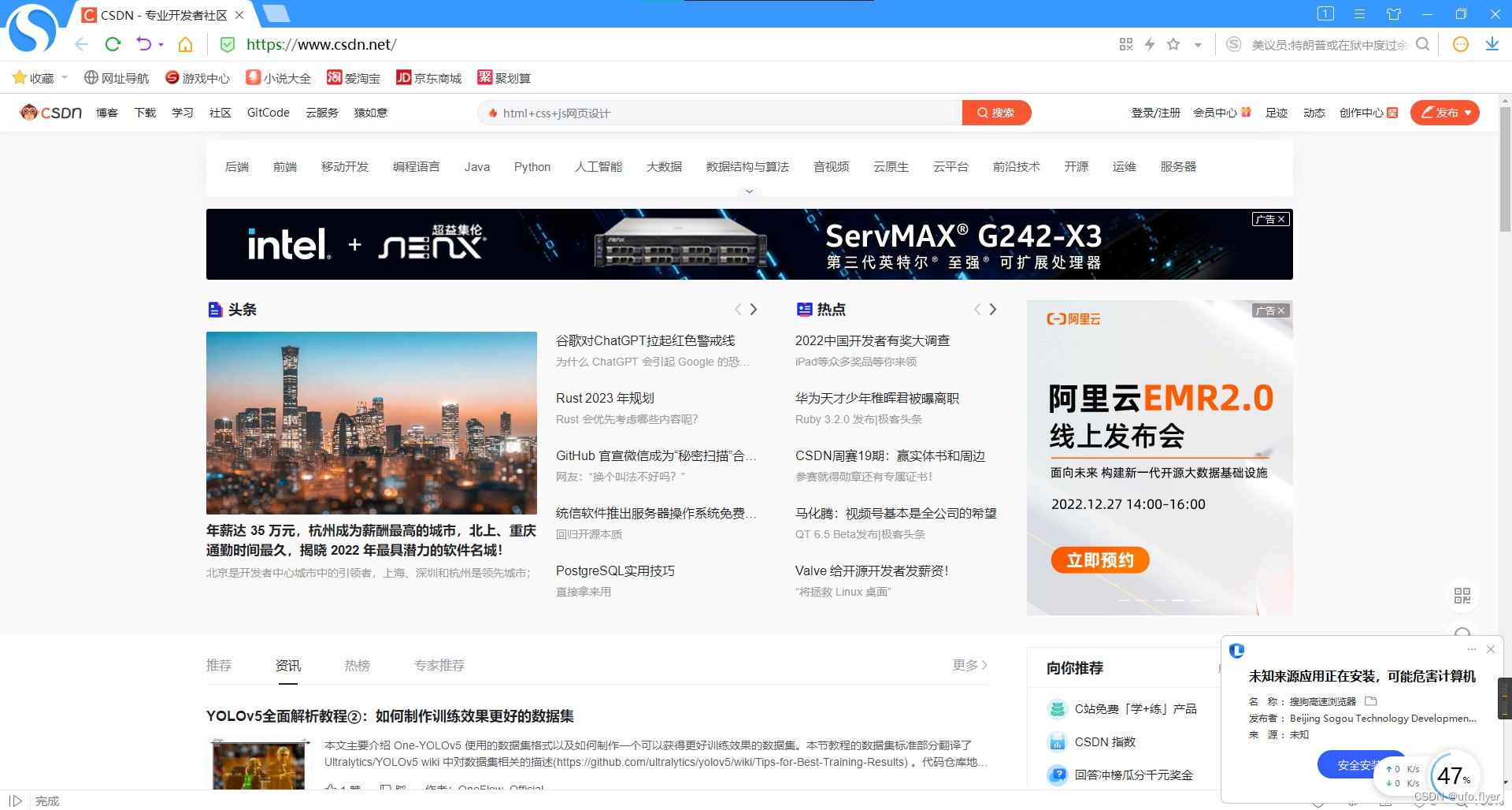Image resolution: width=1512 pixels, height=810 pixels.
Task: Open the CSDN 指数 recommendation
Action: pos(1105,741)
